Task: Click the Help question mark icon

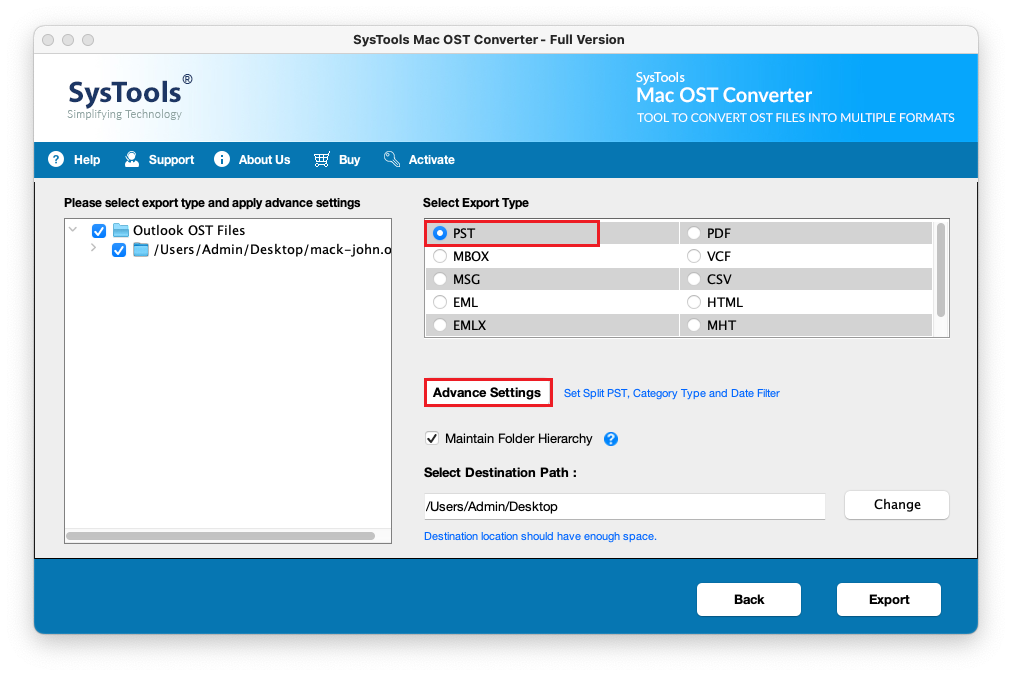Action: pyautogui.click(x=56, y=159)
